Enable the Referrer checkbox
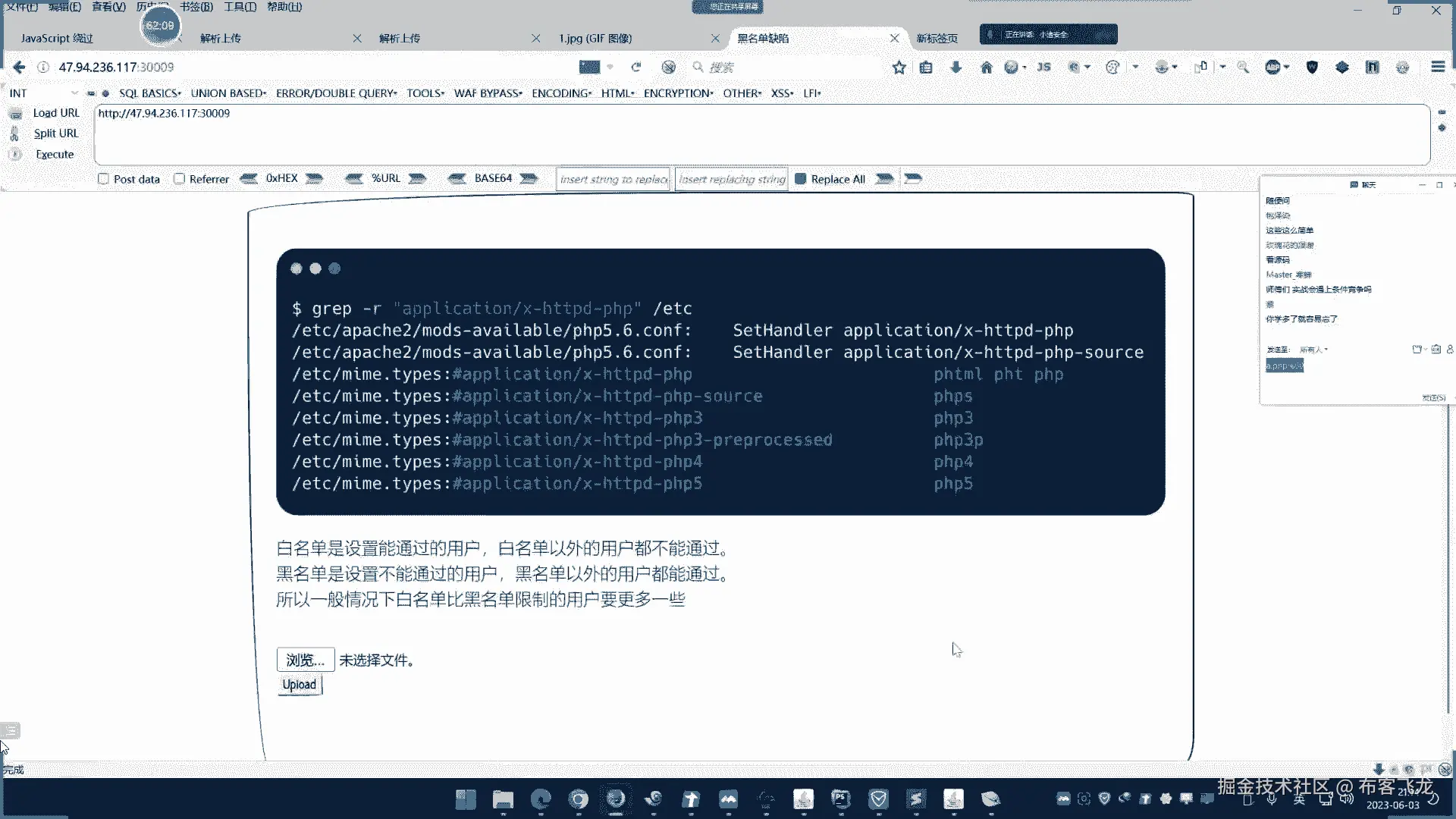Screen dimensions: 1456x819 click(180, 179)
